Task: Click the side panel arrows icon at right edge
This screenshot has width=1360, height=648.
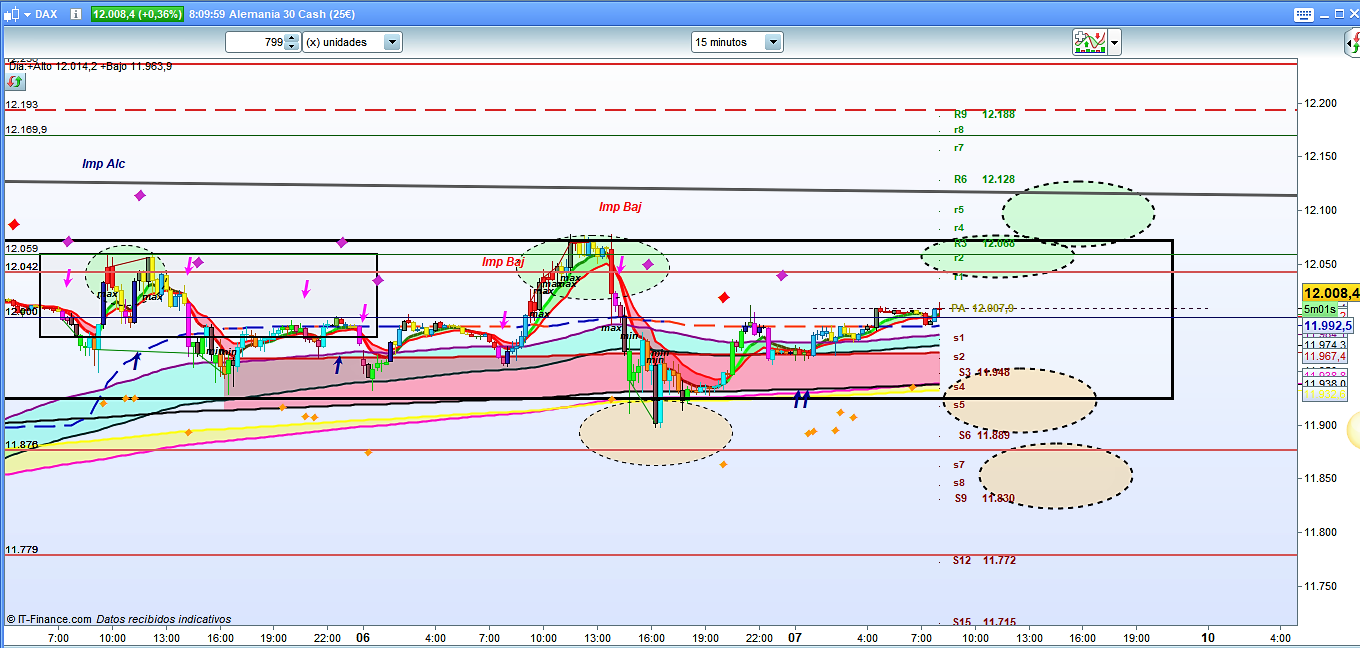Action: (1351, 42)
